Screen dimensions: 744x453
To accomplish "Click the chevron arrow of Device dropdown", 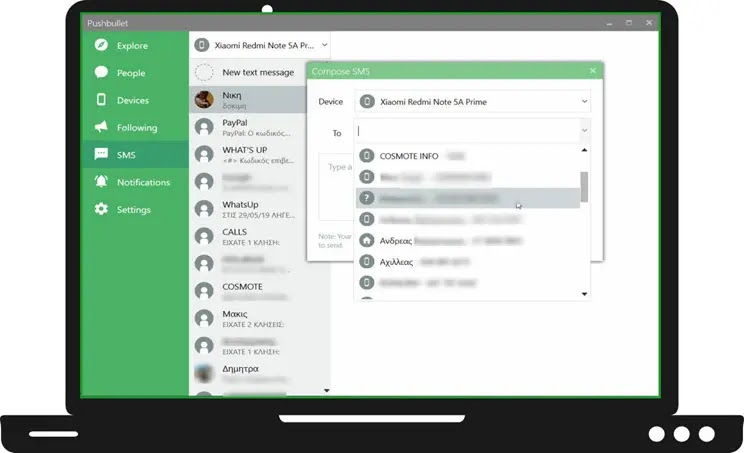I will [584, 102].
